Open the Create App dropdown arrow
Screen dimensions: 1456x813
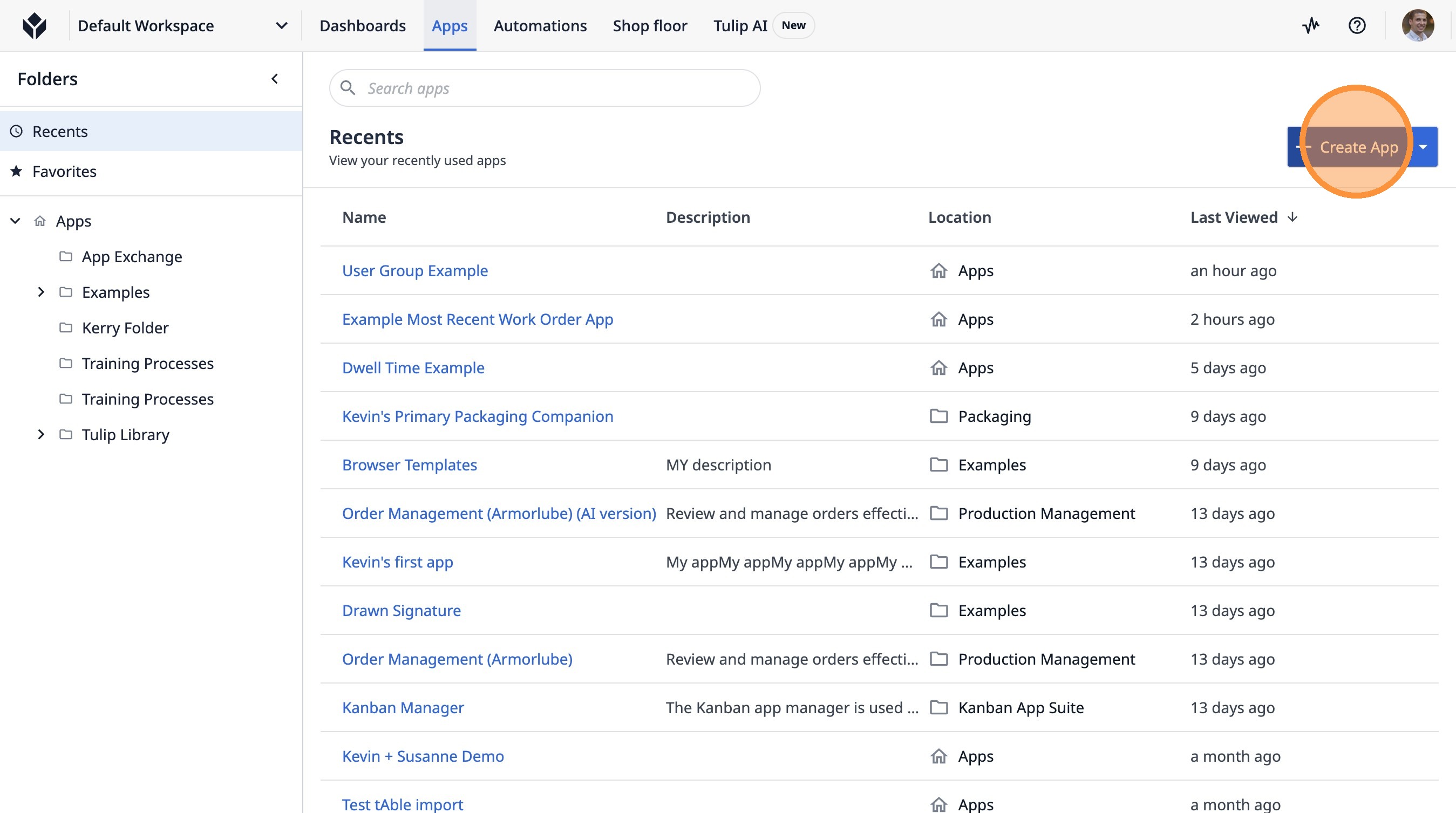click(1424, 147)
